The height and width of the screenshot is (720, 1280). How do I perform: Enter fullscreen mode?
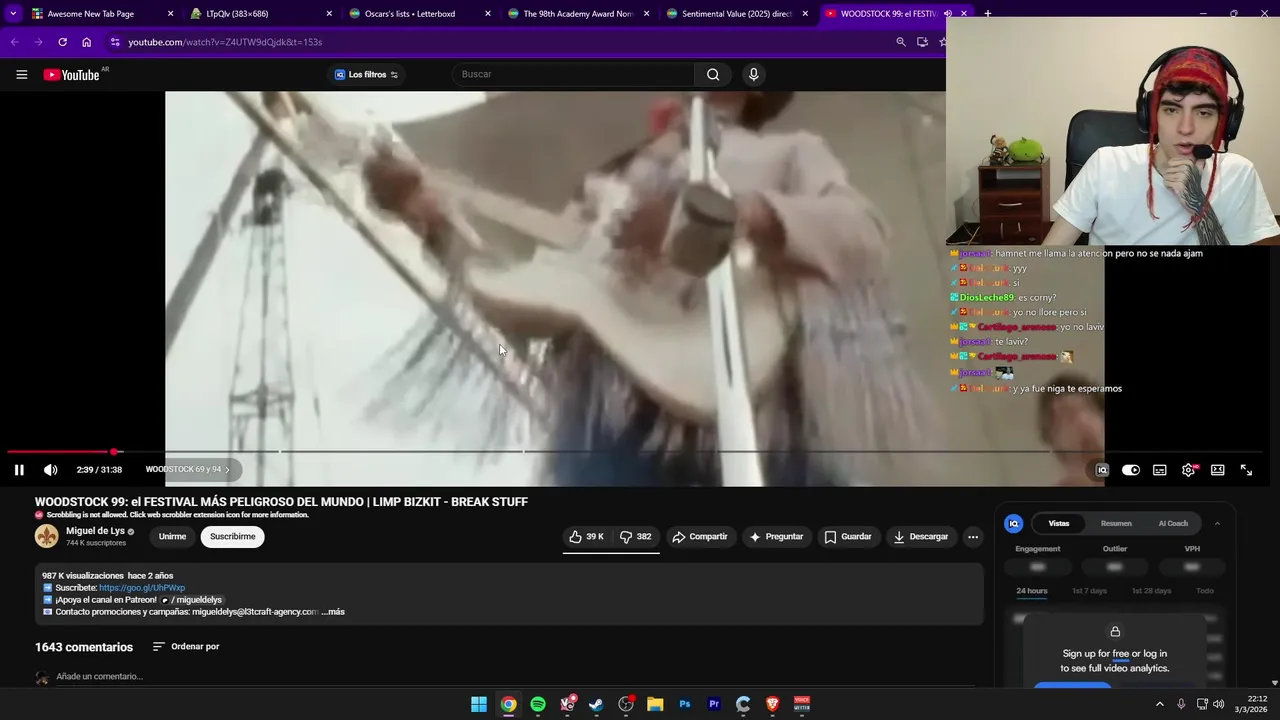point(1247,470)
